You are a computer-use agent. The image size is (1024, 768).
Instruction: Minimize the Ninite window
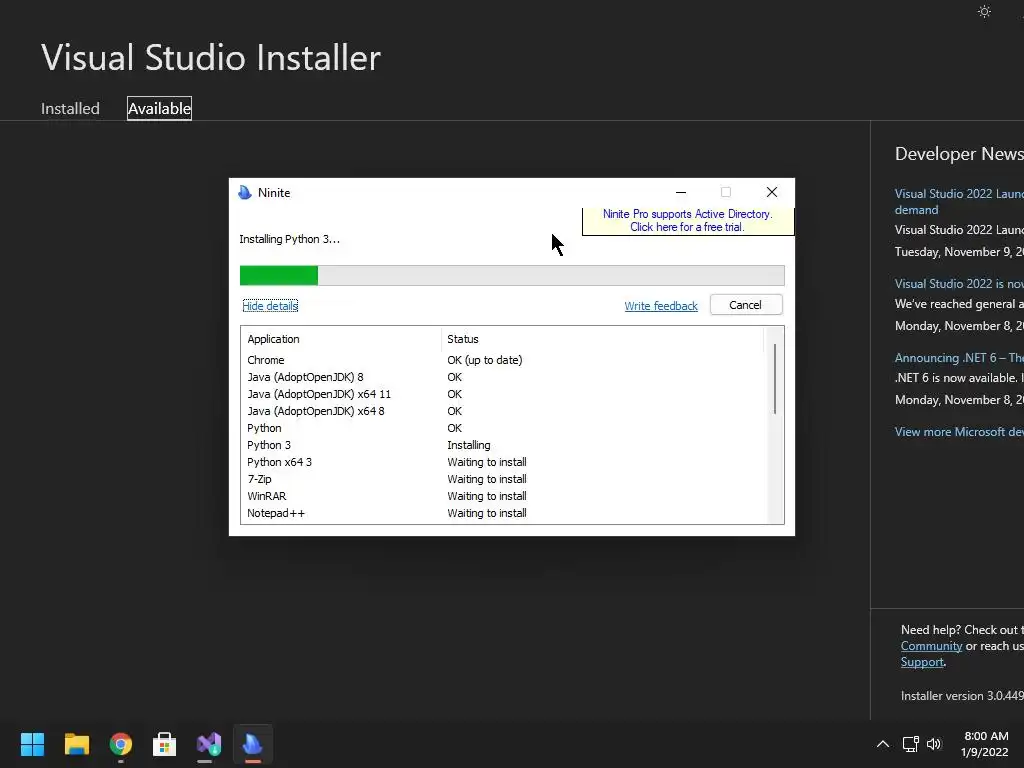click(x=680, y=192)
